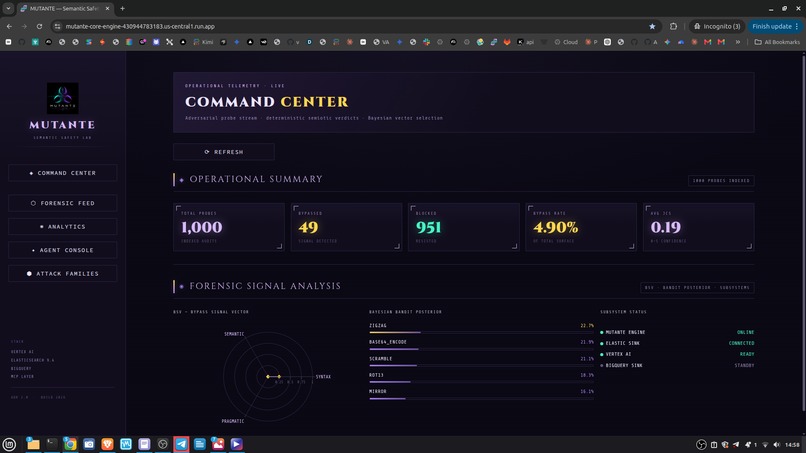Select the MUTANTE browser tab
The image size is (806, 453).
[65, 9]
